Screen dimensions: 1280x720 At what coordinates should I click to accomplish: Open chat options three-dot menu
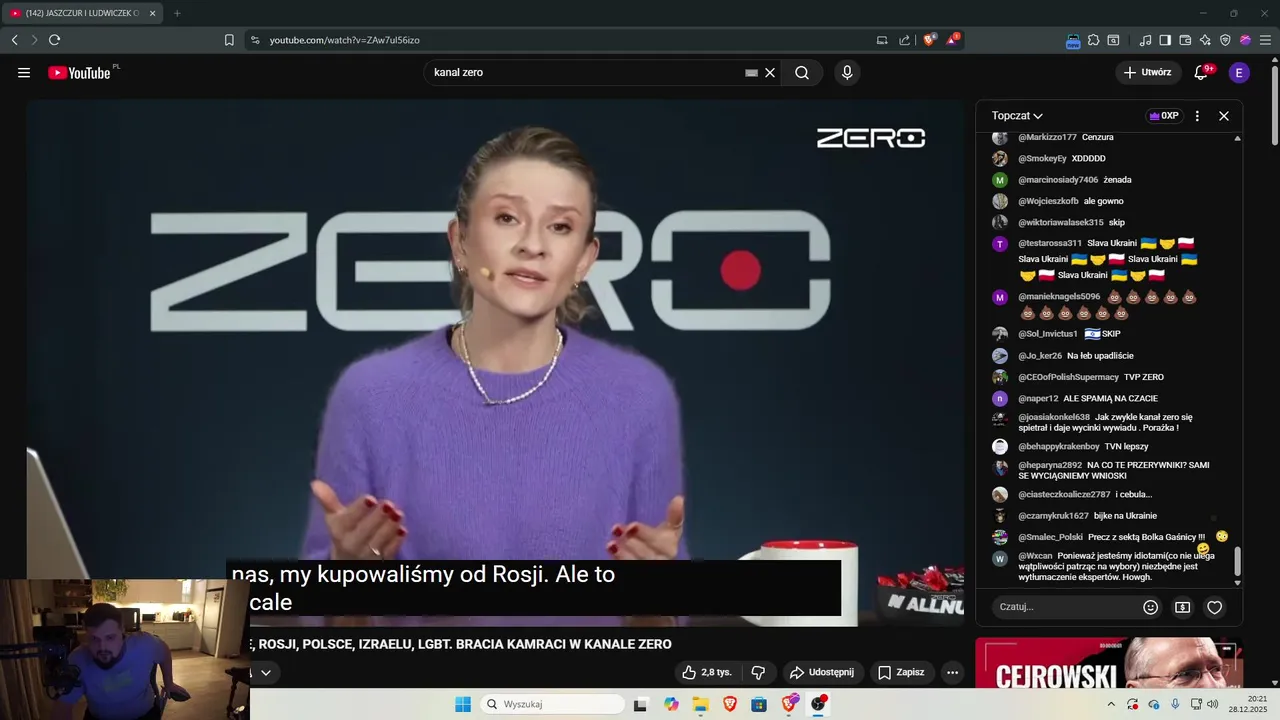point(1197,116)
